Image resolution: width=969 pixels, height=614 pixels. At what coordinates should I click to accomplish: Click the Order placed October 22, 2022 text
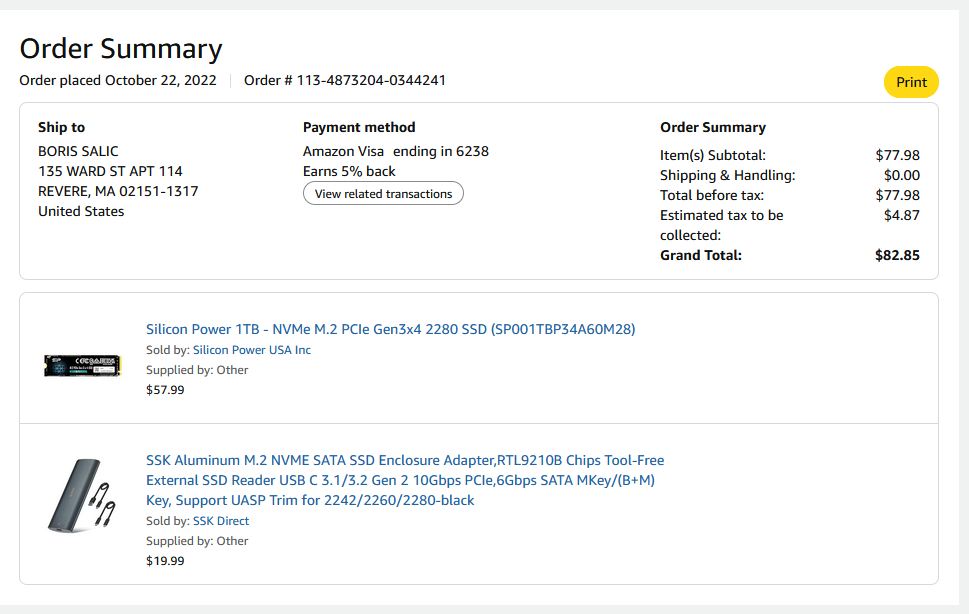118,80
